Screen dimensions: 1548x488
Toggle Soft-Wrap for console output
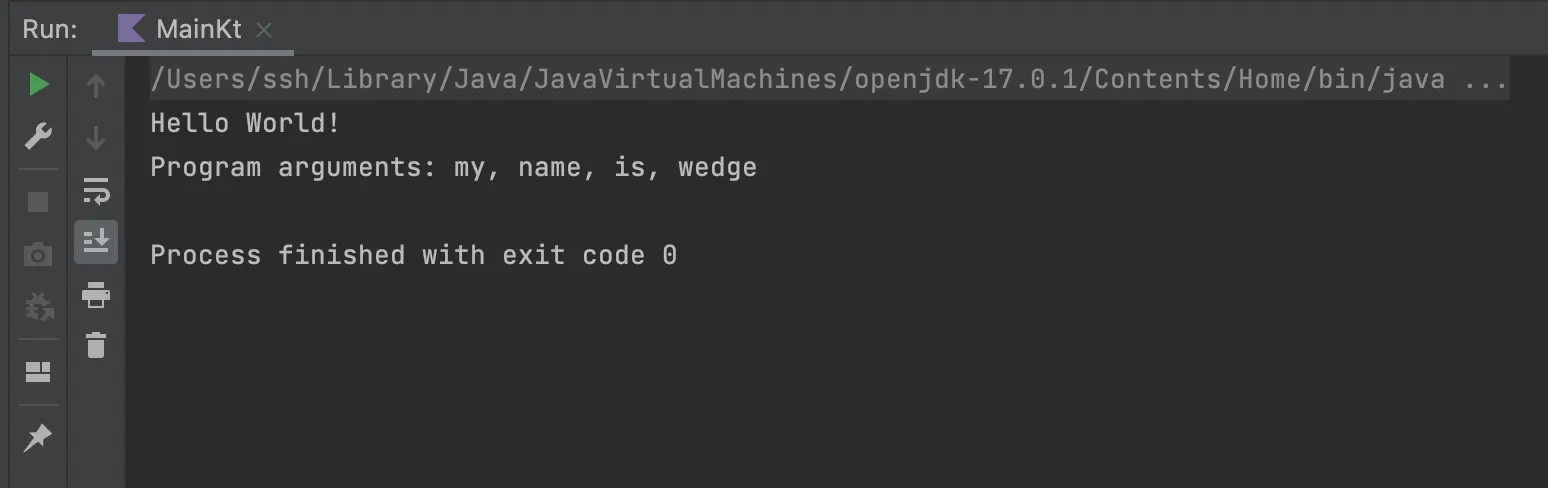(x=96, y=190)
